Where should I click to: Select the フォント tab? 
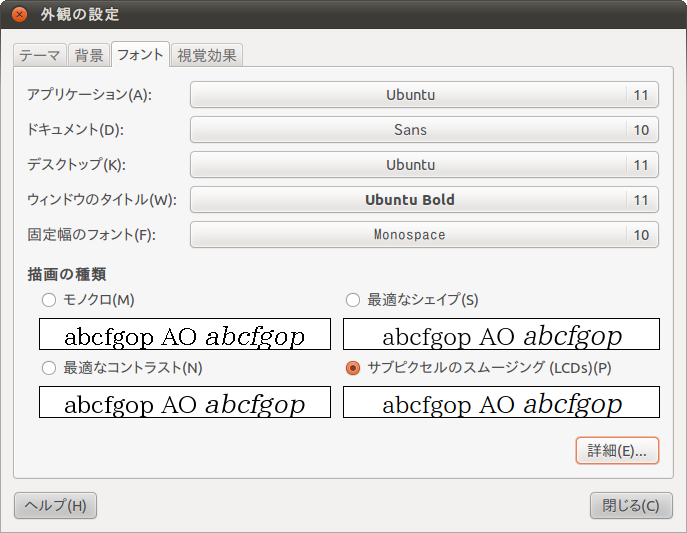[x=140, y=54]
